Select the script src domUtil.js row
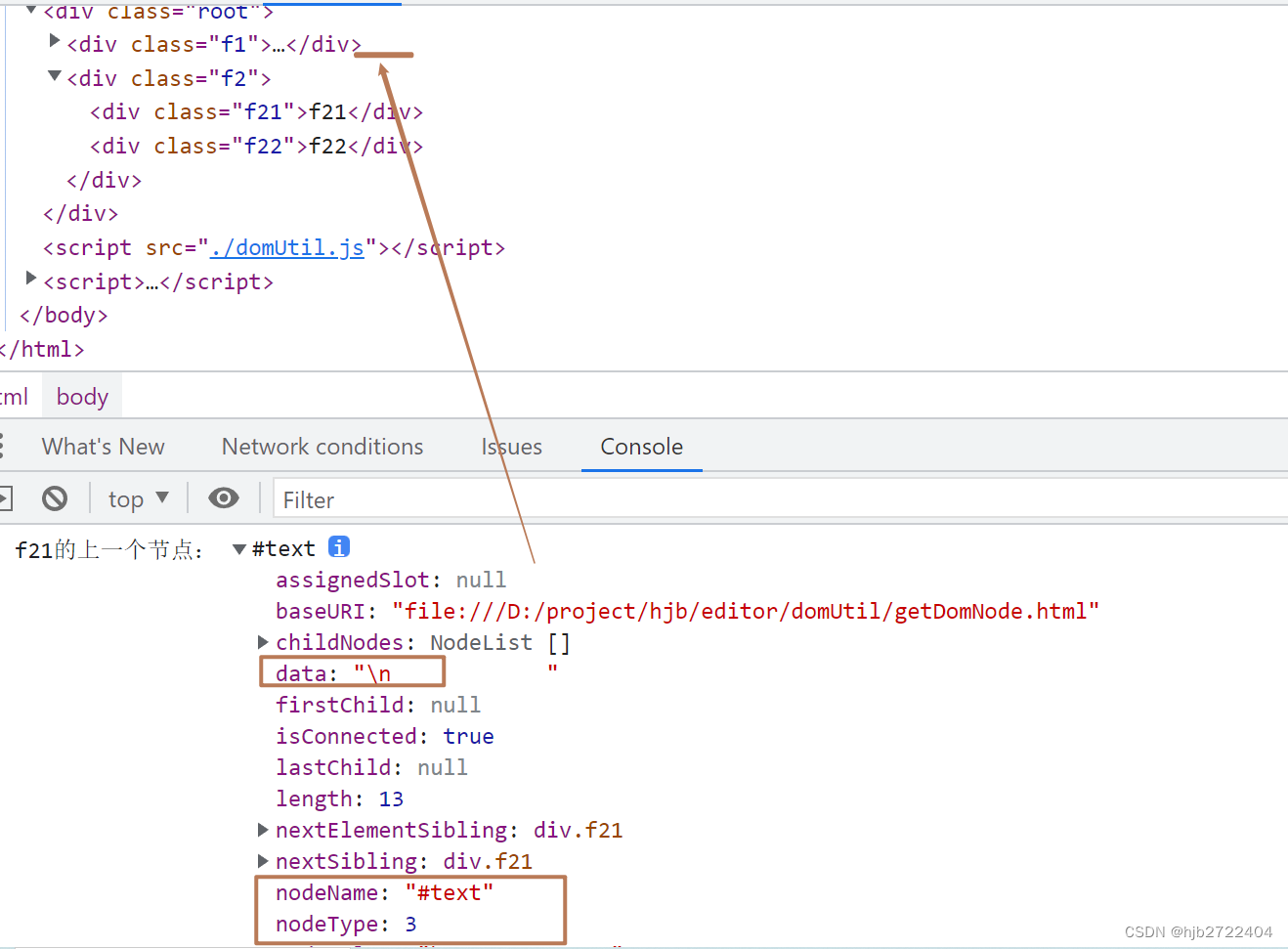1288x949 pixels. click(274, 248)
